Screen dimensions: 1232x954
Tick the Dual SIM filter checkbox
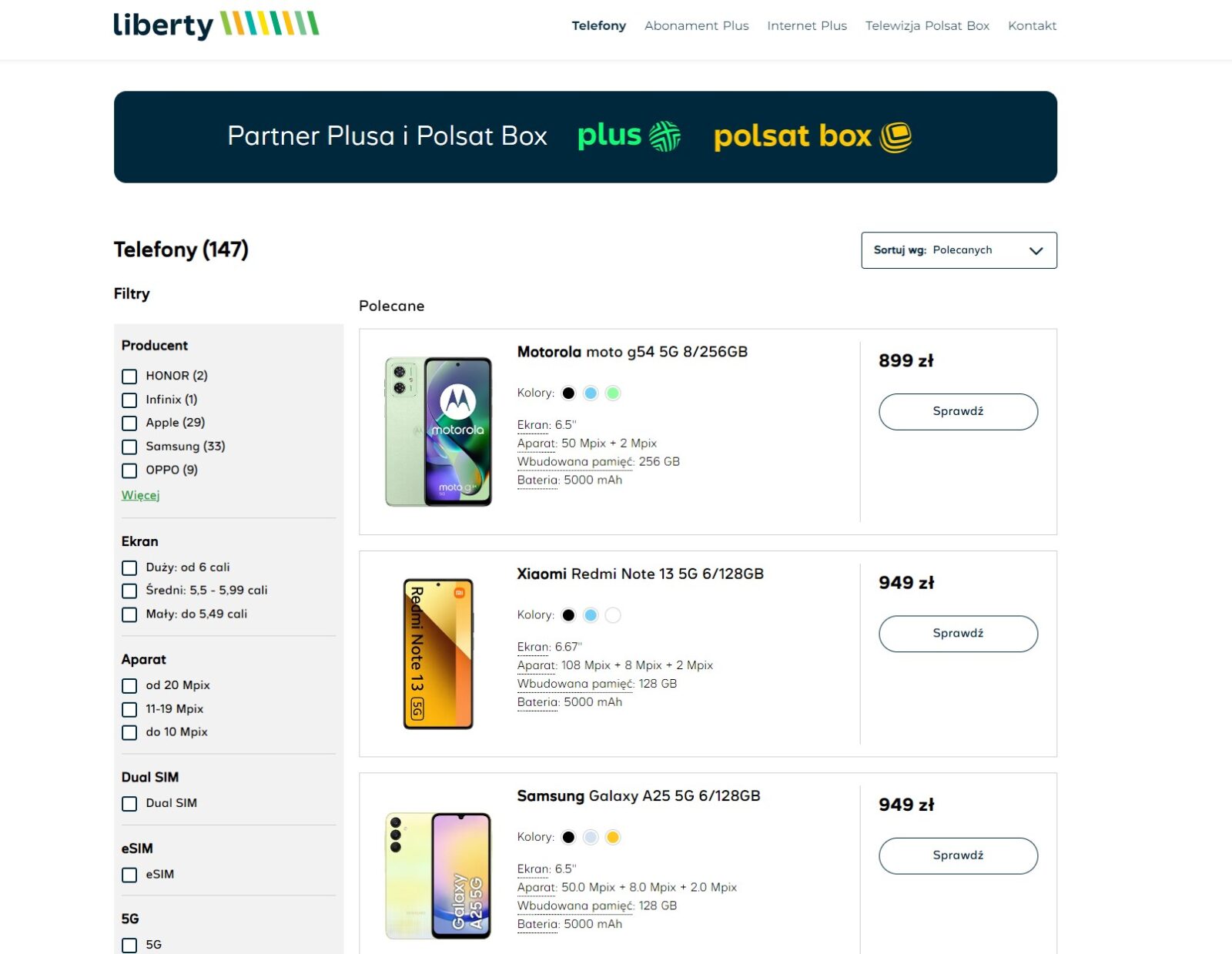[129, 804]
